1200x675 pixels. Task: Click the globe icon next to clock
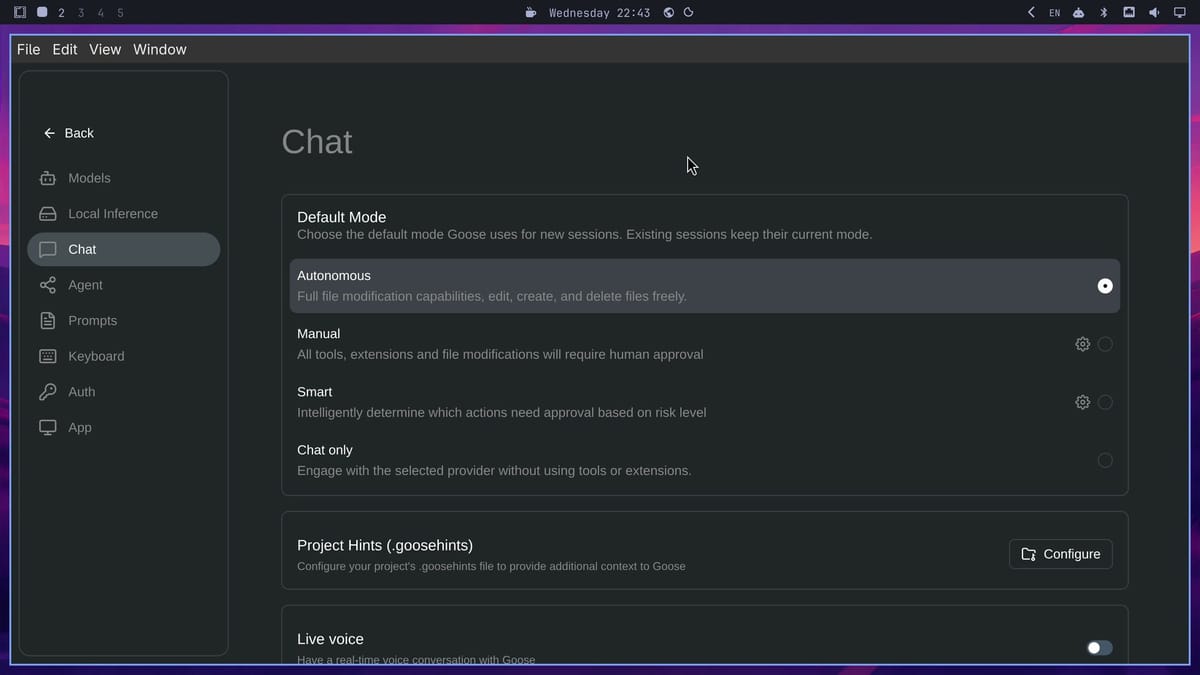(669, 13)
